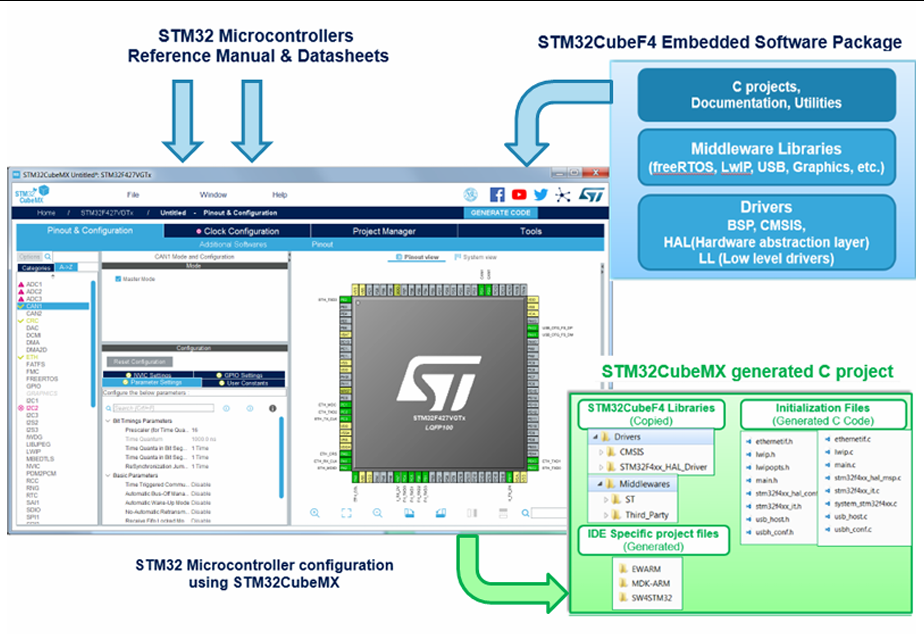Click the horizontal split icon below the chip
The image size is (924, 634).
coord(503,513)
